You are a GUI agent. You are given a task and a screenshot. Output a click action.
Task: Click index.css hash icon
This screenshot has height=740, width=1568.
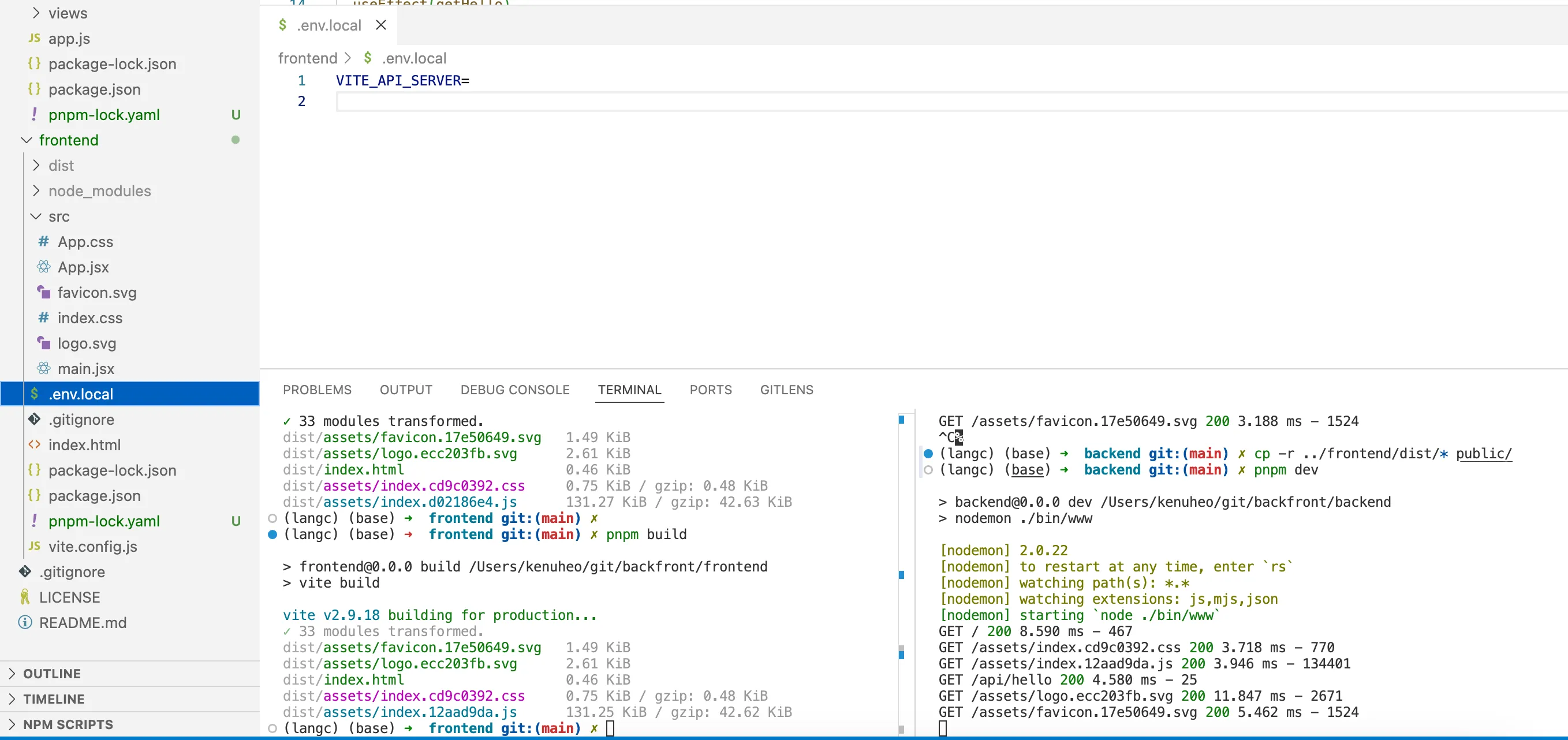pyautogui.click(x=44, y=317)
